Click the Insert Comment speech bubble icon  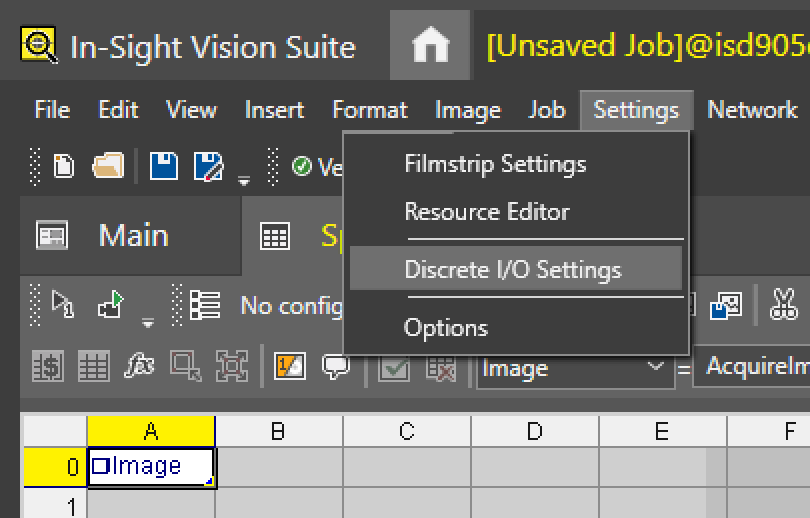click(335, 367)
